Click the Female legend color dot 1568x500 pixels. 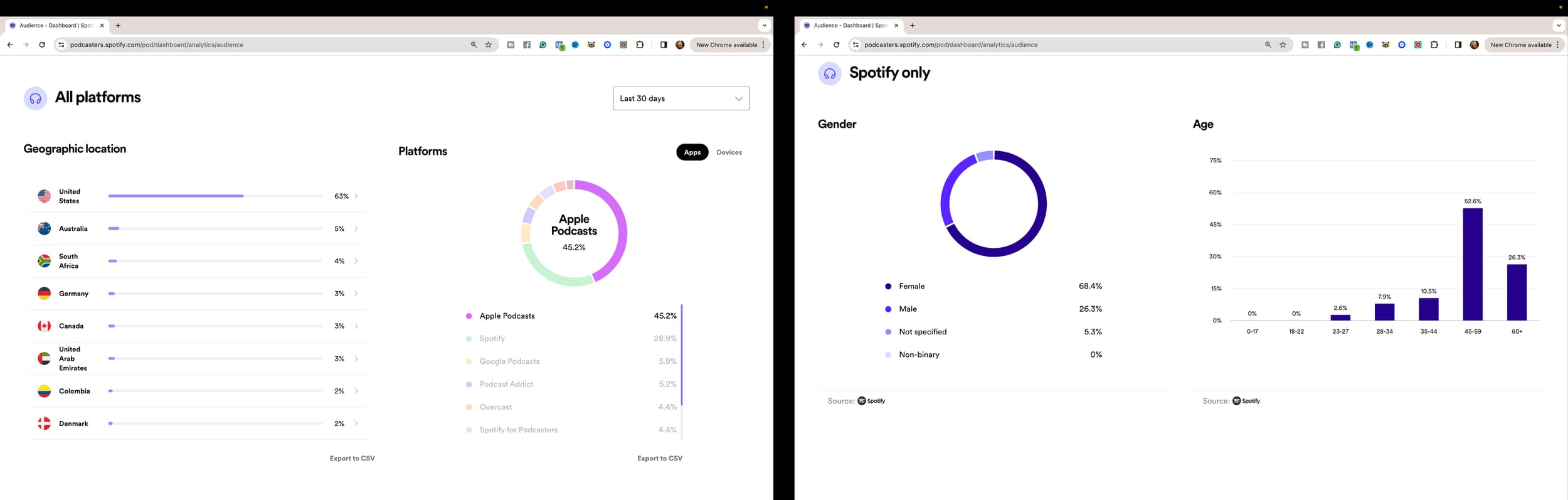click(x=888, y=287)
